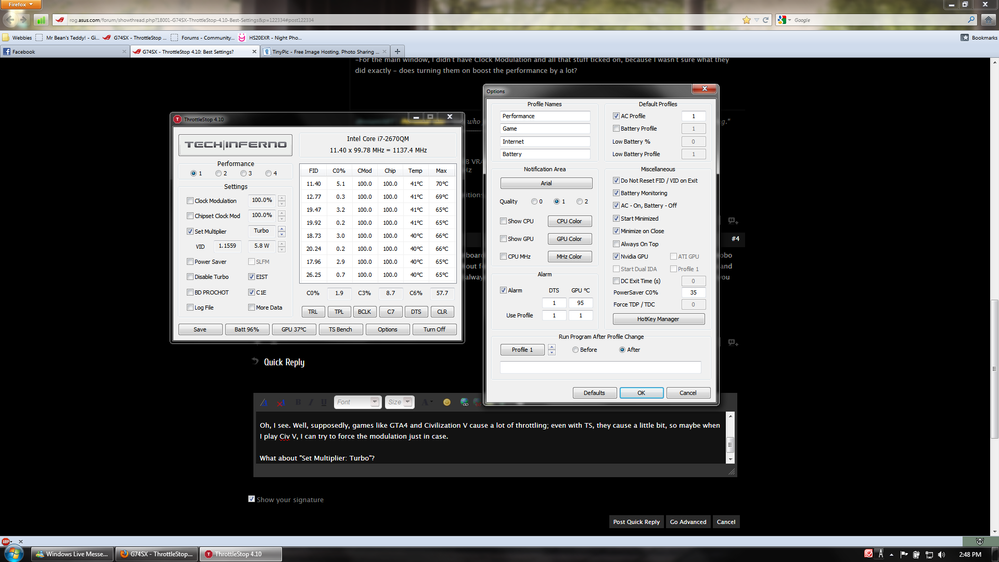Screen dimensions: 999x562
Task: Open the Bookmarks menu icon on right
Action: click(965, 38)
